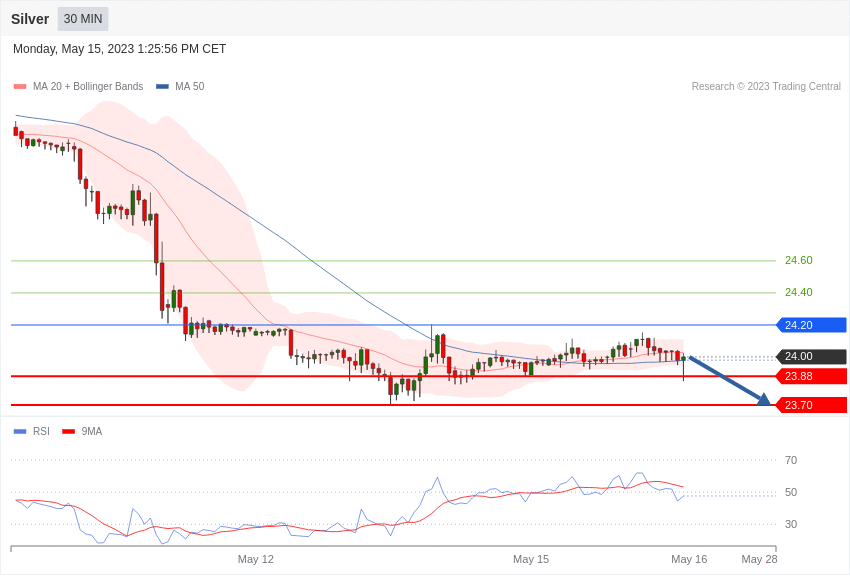Click the RSI 50 axis label

click(x=791, y=493)
